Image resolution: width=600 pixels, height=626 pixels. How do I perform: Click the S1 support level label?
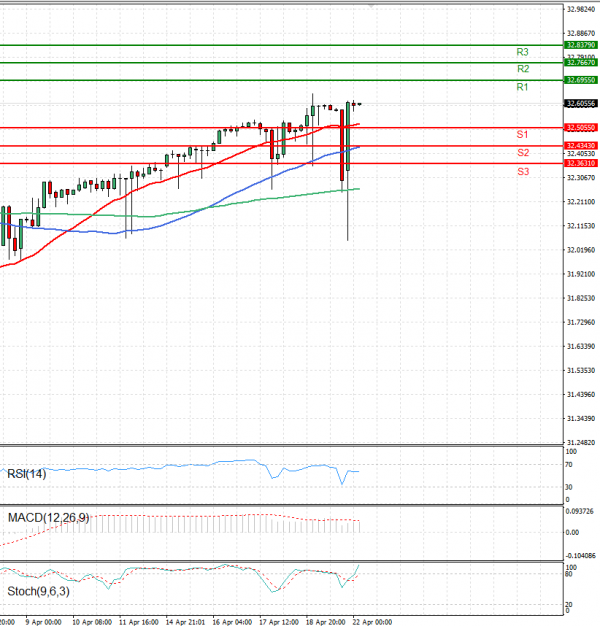pos(522,135)
